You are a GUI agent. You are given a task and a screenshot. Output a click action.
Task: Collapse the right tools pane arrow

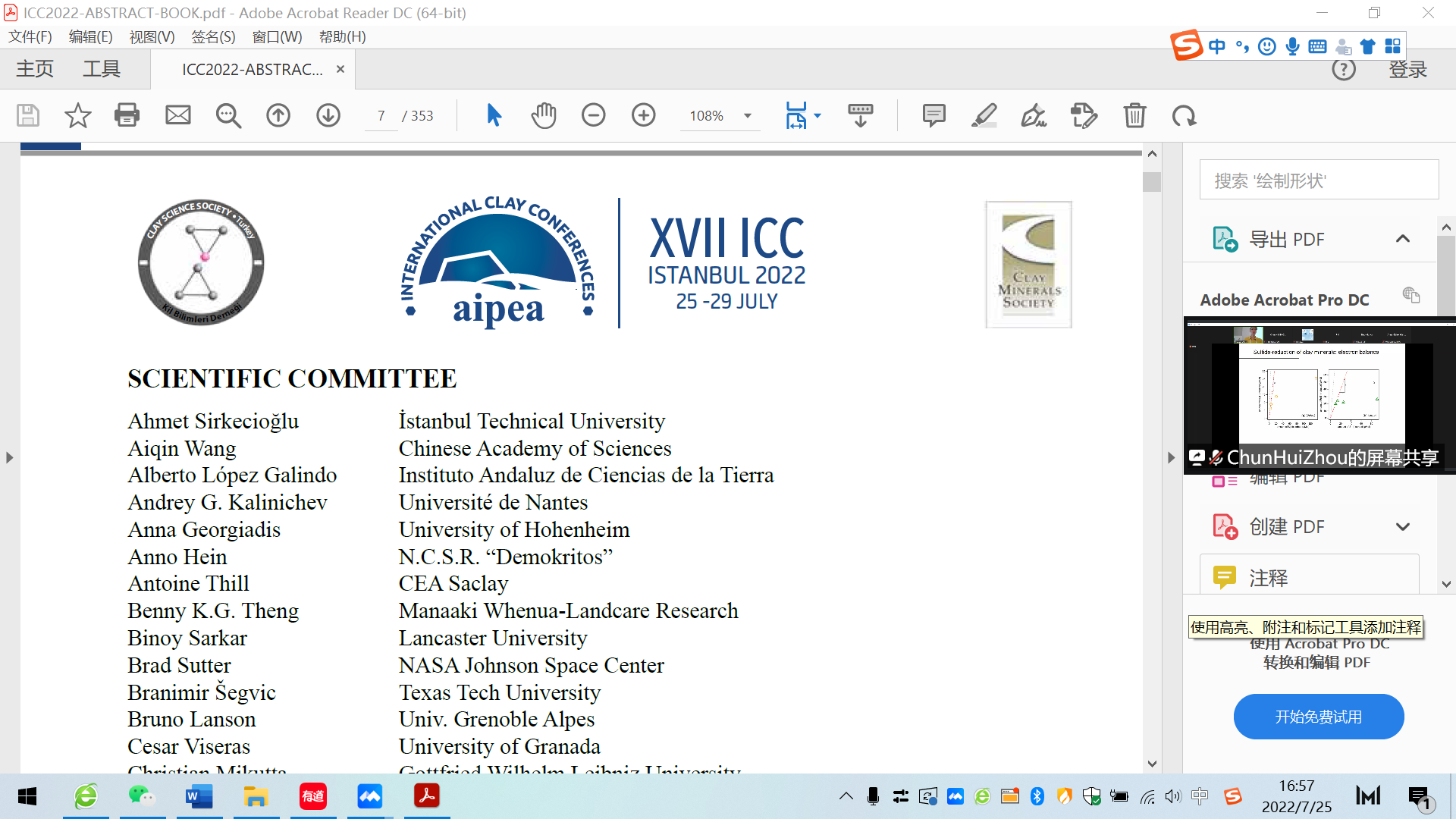pos(1171,458)
